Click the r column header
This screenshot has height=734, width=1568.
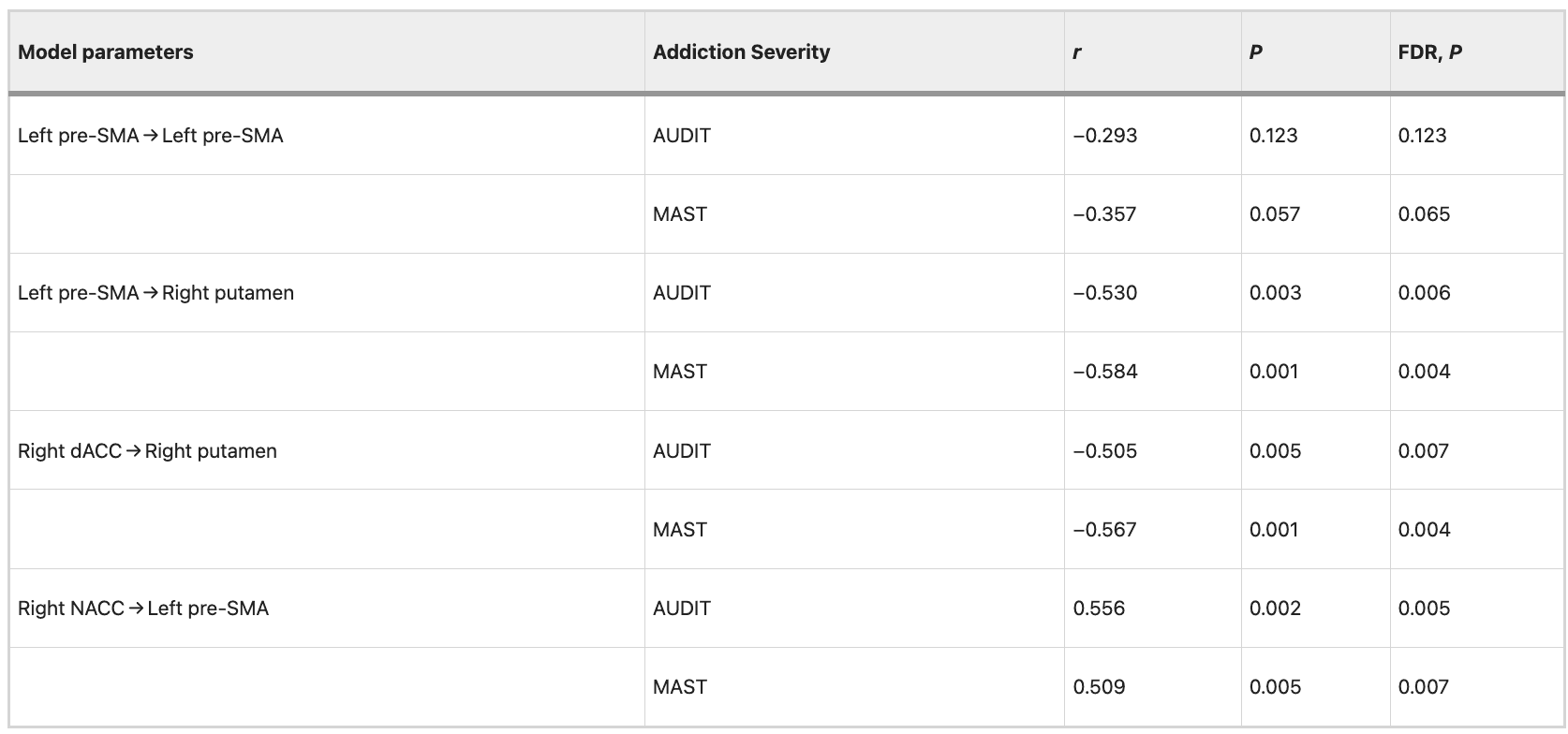pos(1077,52)
